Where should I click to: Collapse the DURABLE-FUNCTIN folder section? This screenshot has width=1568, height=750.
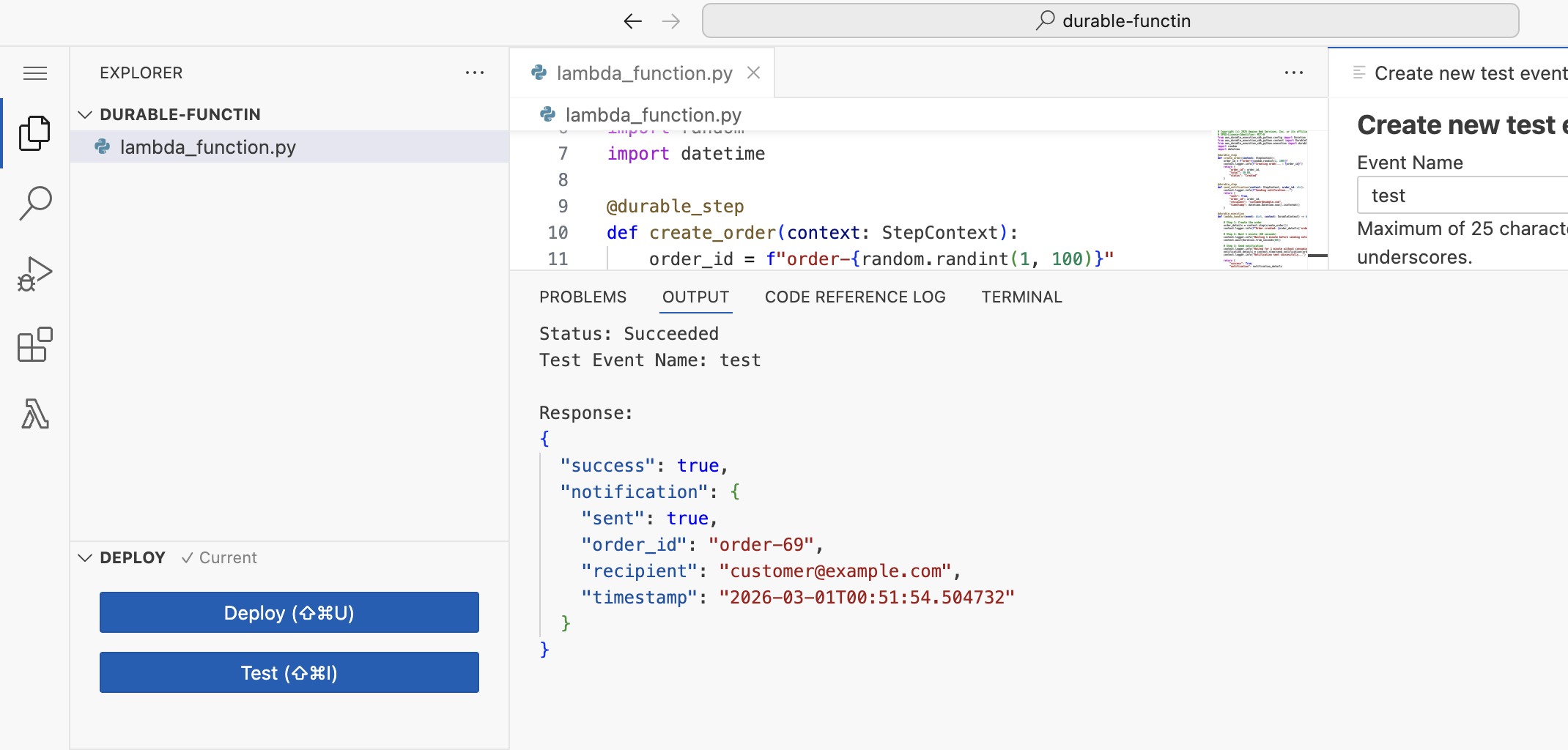pos(85,115)
